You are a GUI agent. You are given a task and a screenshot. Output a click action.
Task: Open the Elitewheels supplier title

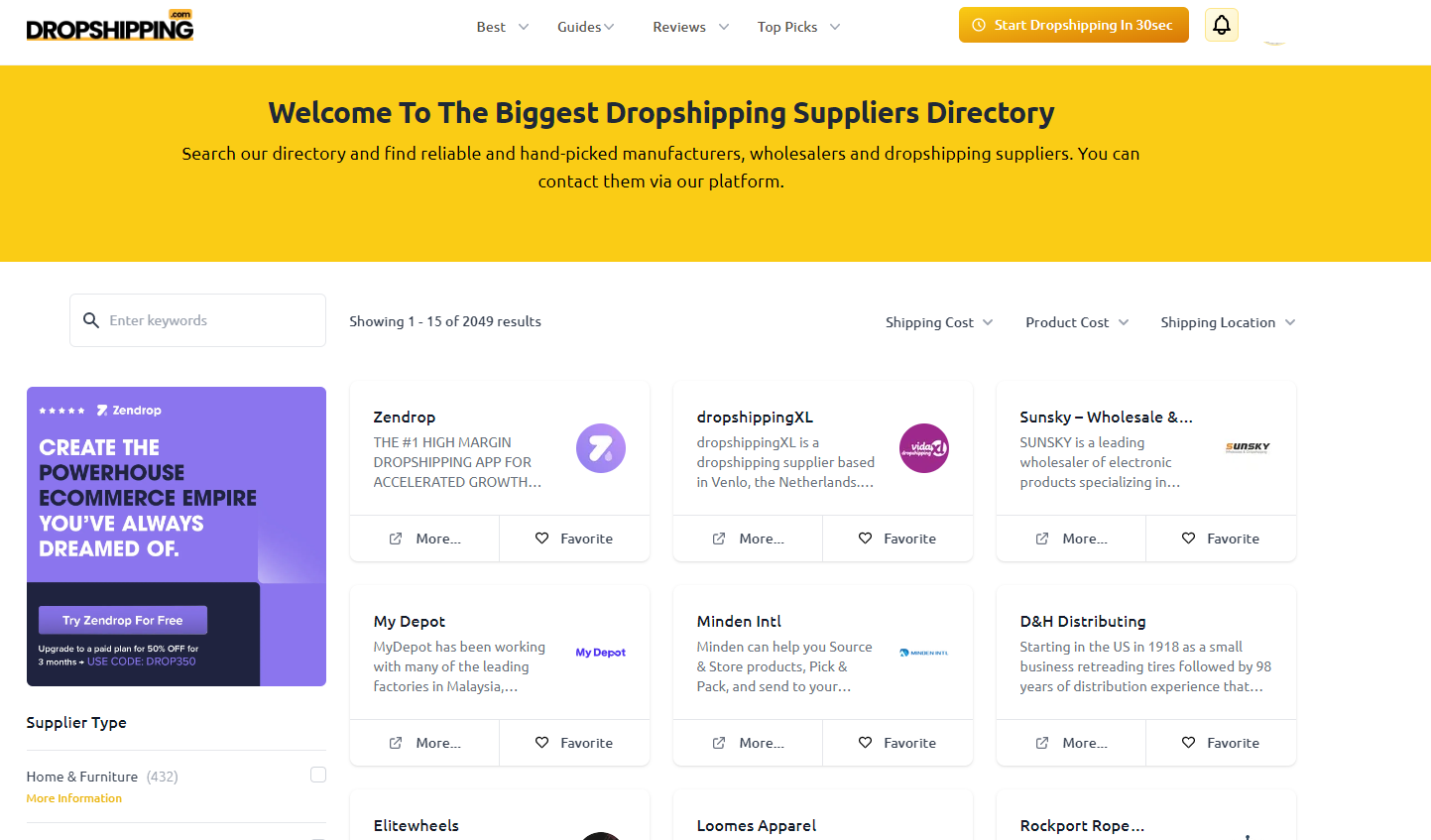[x=417, y=826]
